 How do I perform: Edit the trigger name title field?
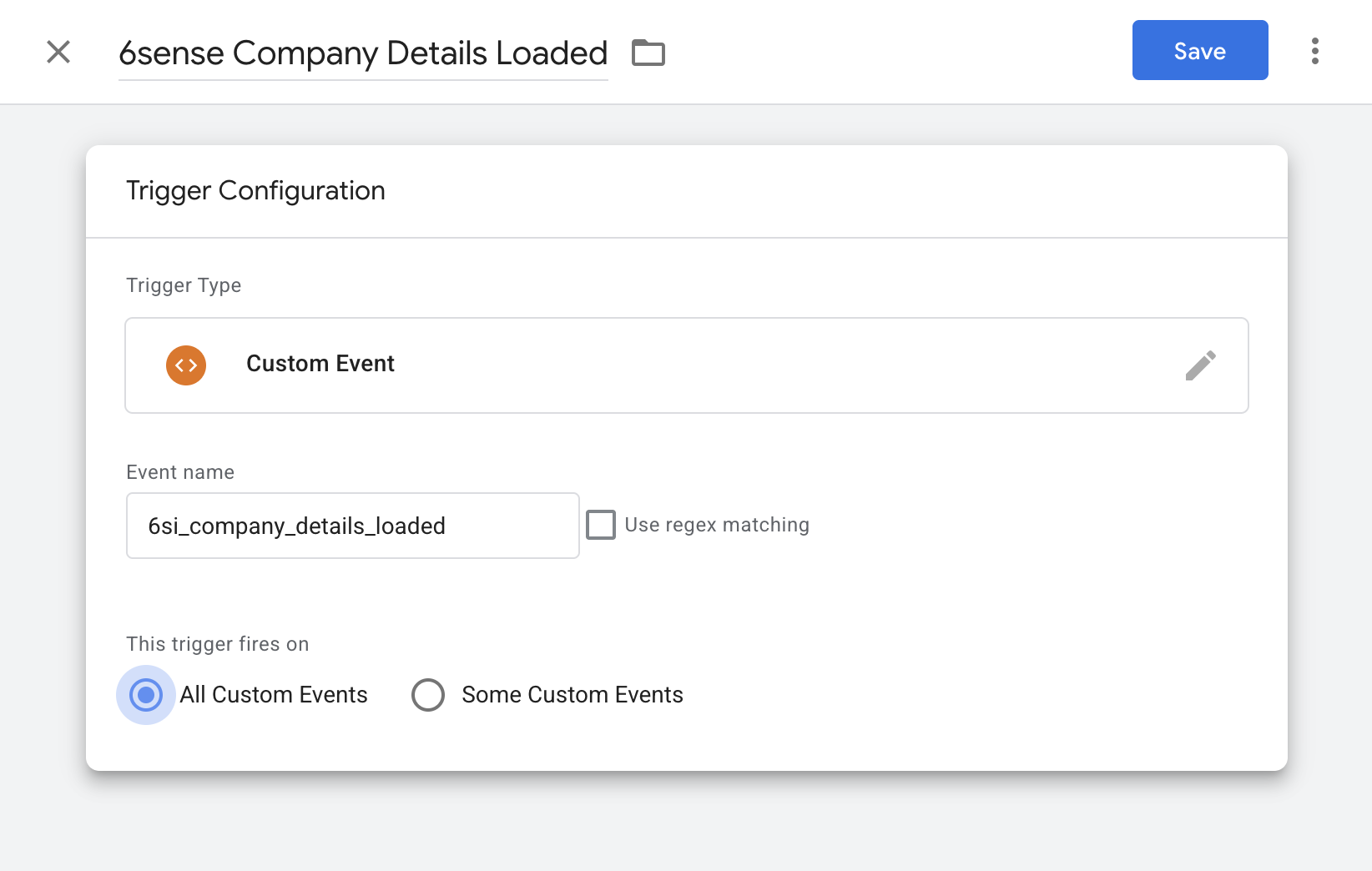363,53
